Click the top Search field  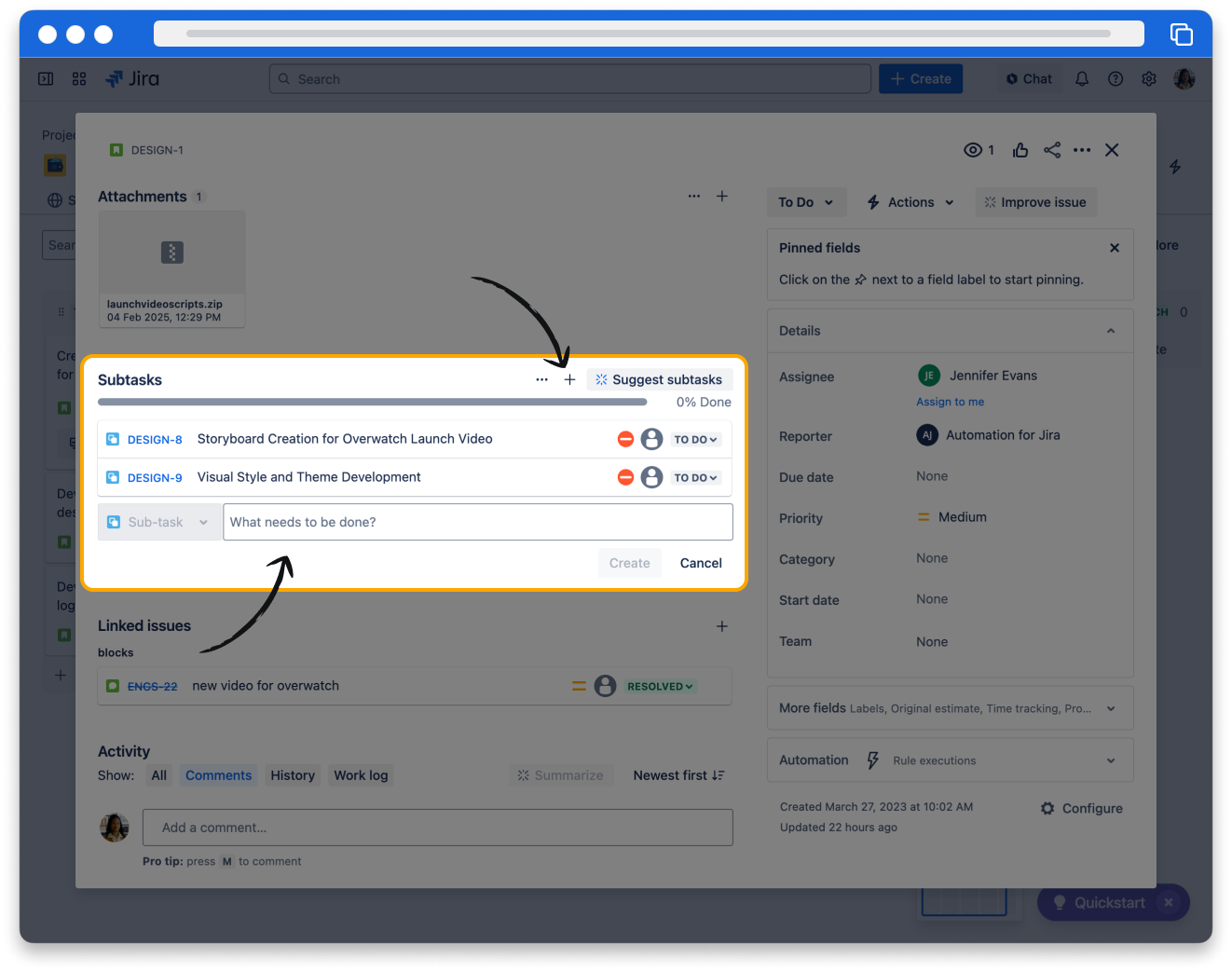tap(570, 79)
